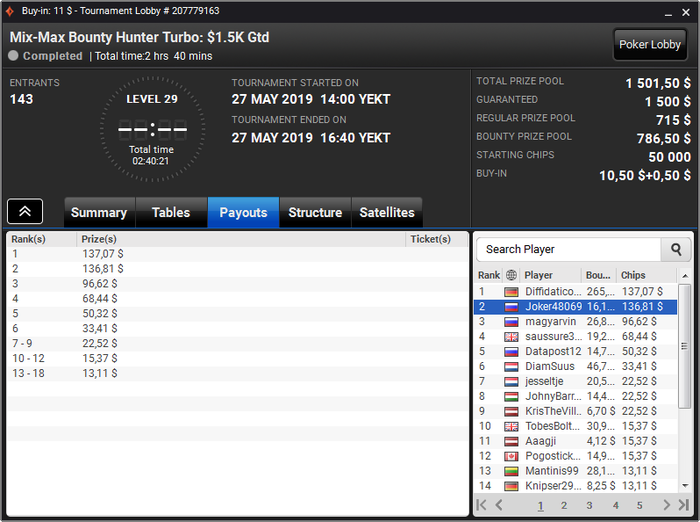Go to page 3 of players
Image resolution: width=700 pixels, height=522 pixels.
tap(589, 505)
